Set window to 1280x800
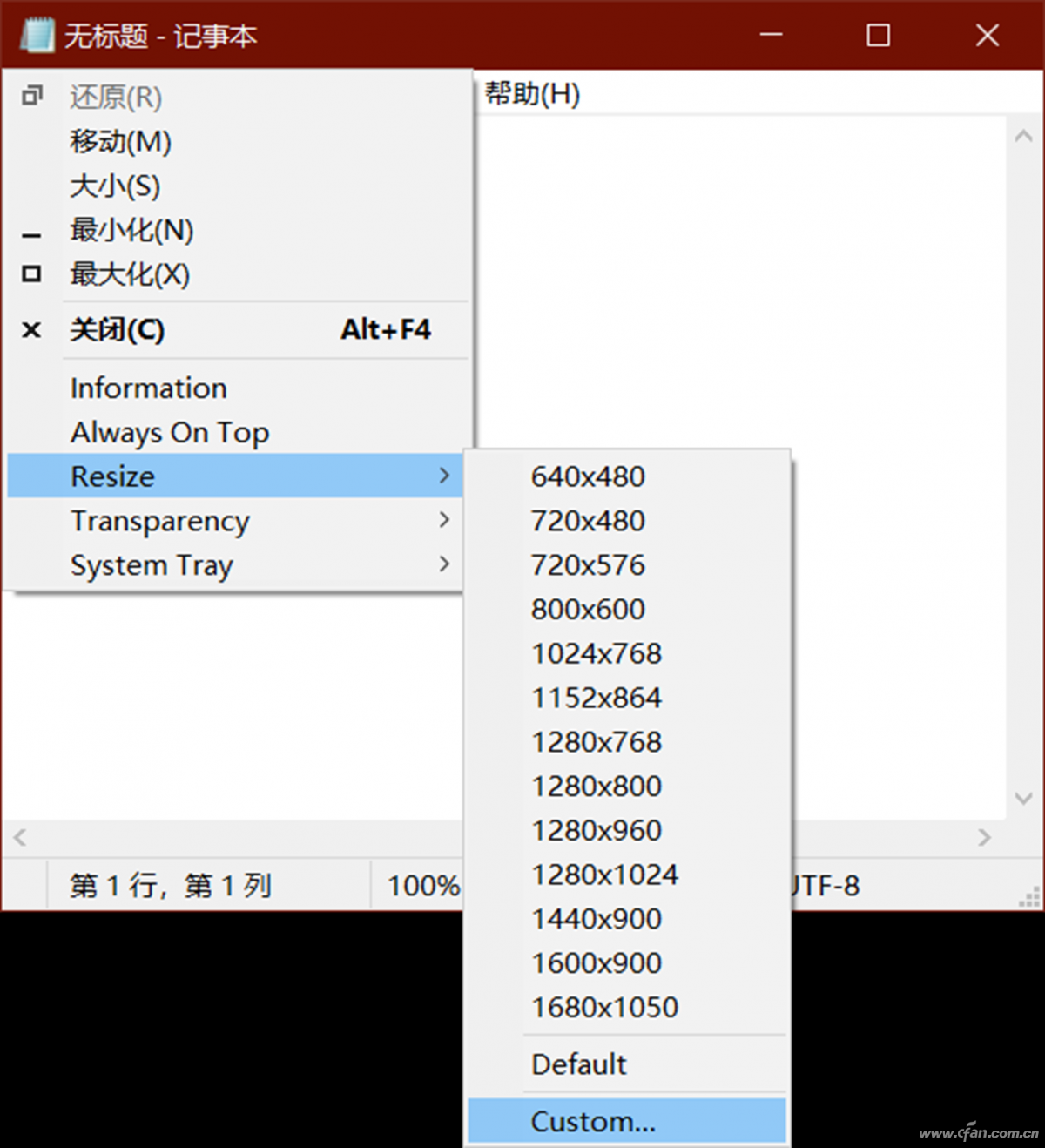1045x1148 pixels. point(627,787)
